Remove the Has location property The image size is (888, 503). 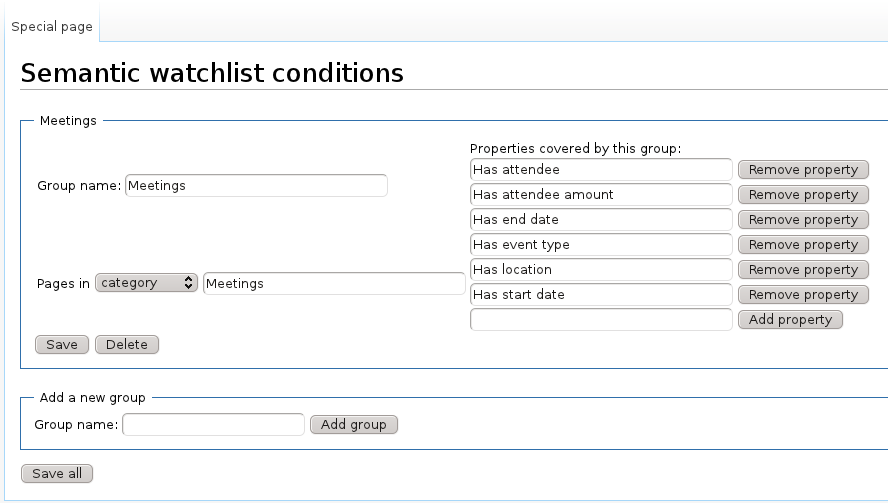pos(803,269)
